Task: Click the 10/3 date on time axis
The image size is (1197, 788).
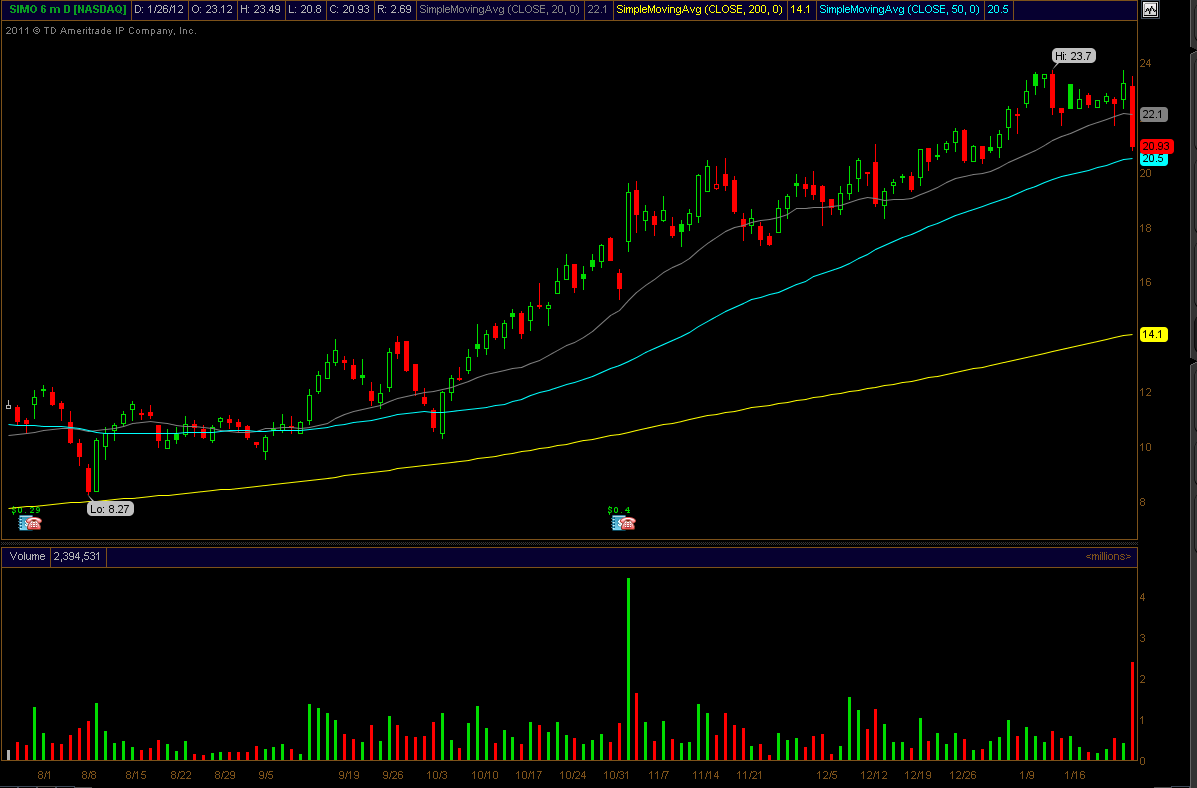Action: click(x=437, y=776)
